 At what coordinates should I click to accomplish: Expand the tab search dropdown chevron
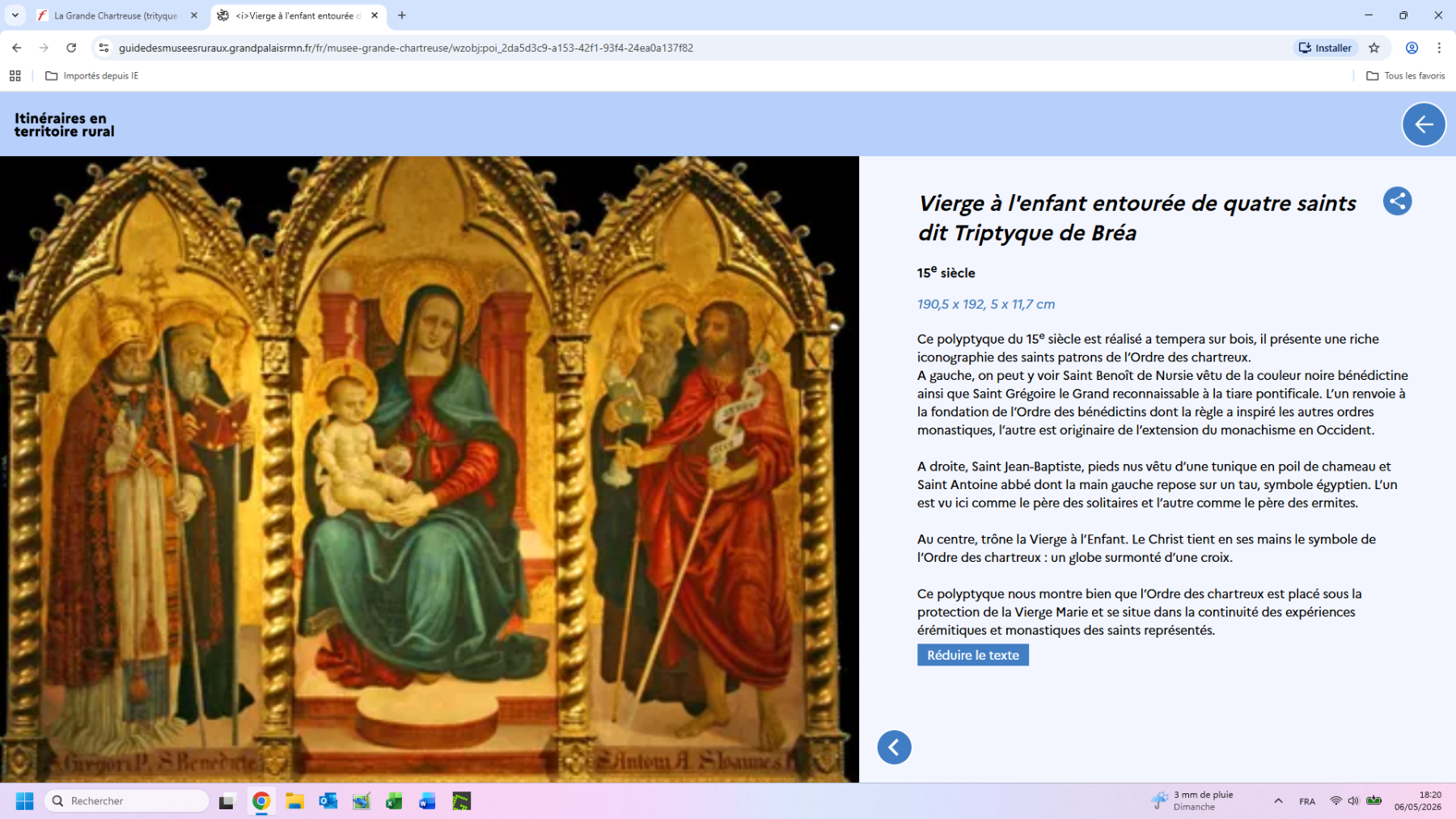click(15, 15)
